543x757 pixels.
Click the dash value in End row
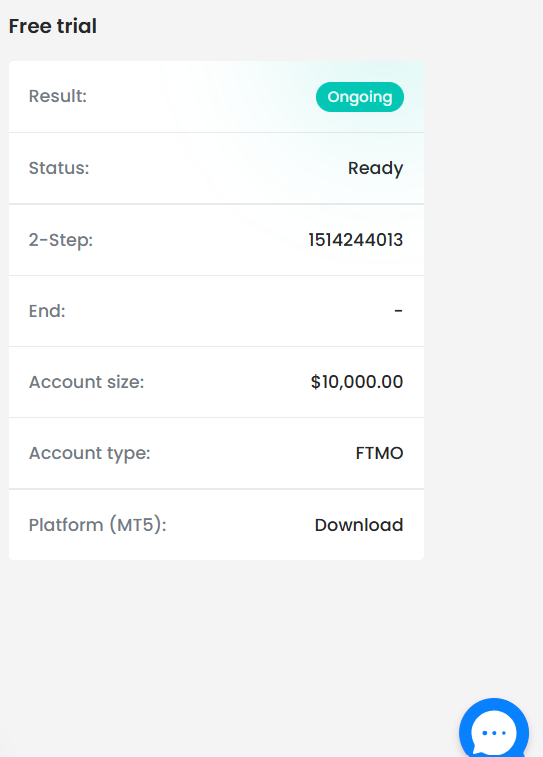pos(398,311)
